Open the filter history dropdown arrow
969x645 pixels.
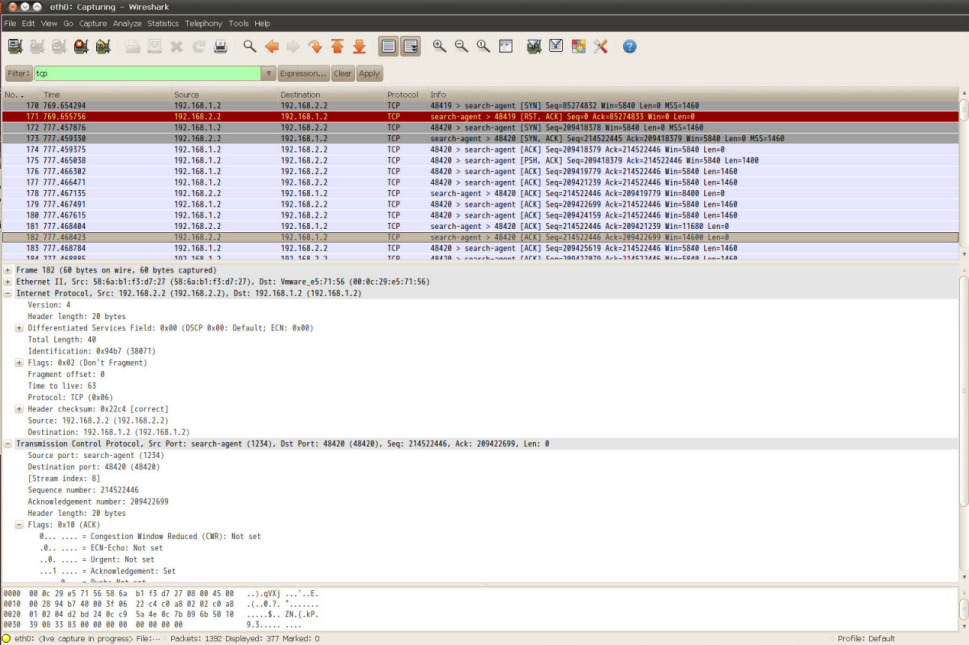[x=268, y=74]
